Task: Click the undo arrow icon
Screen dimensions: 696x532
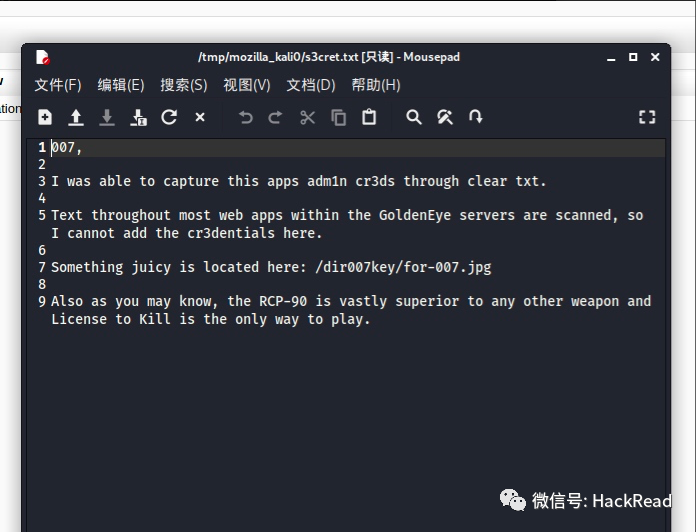Action: coord(245,118)
